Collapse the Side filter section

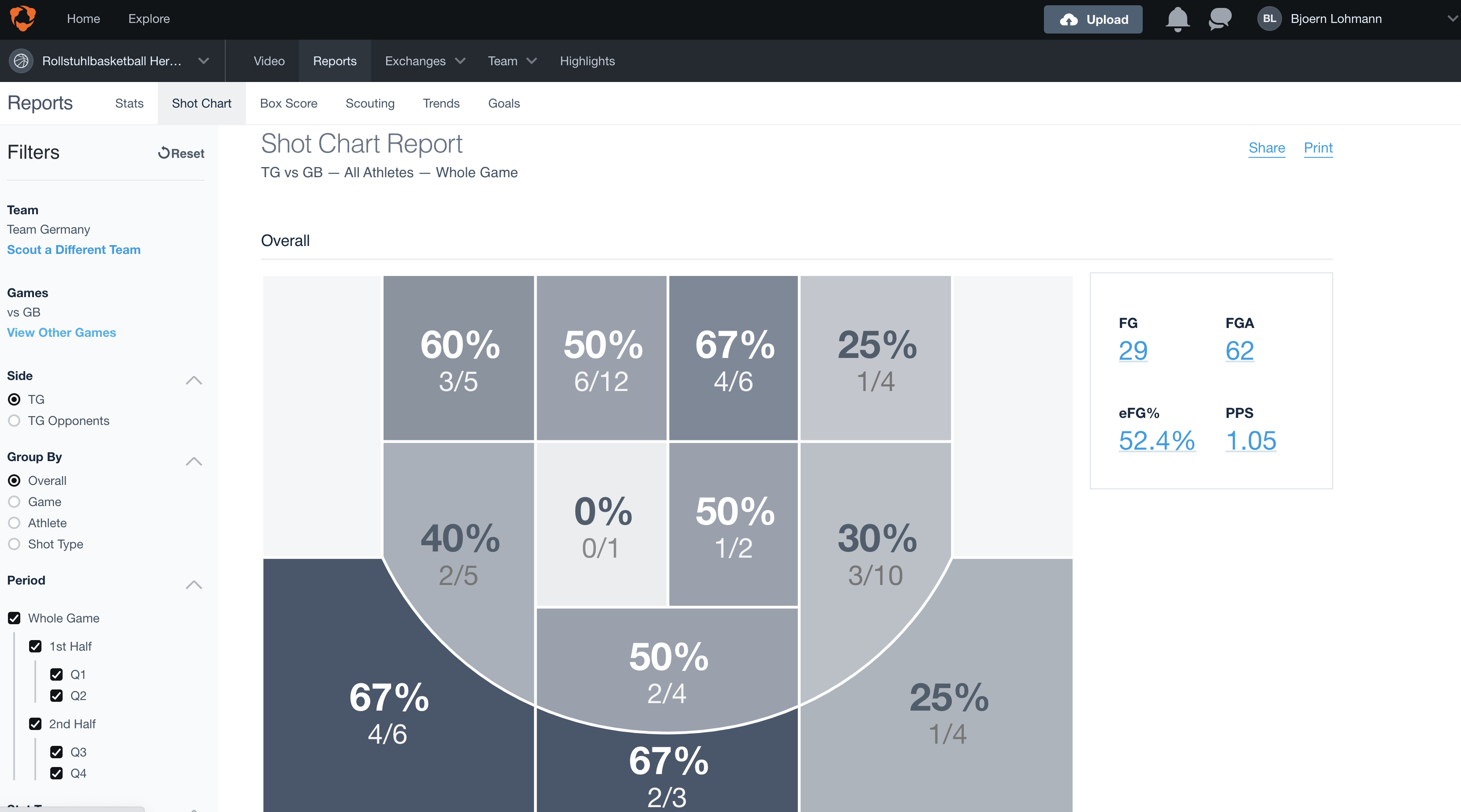pyautogui.click(x=194, y=380)
